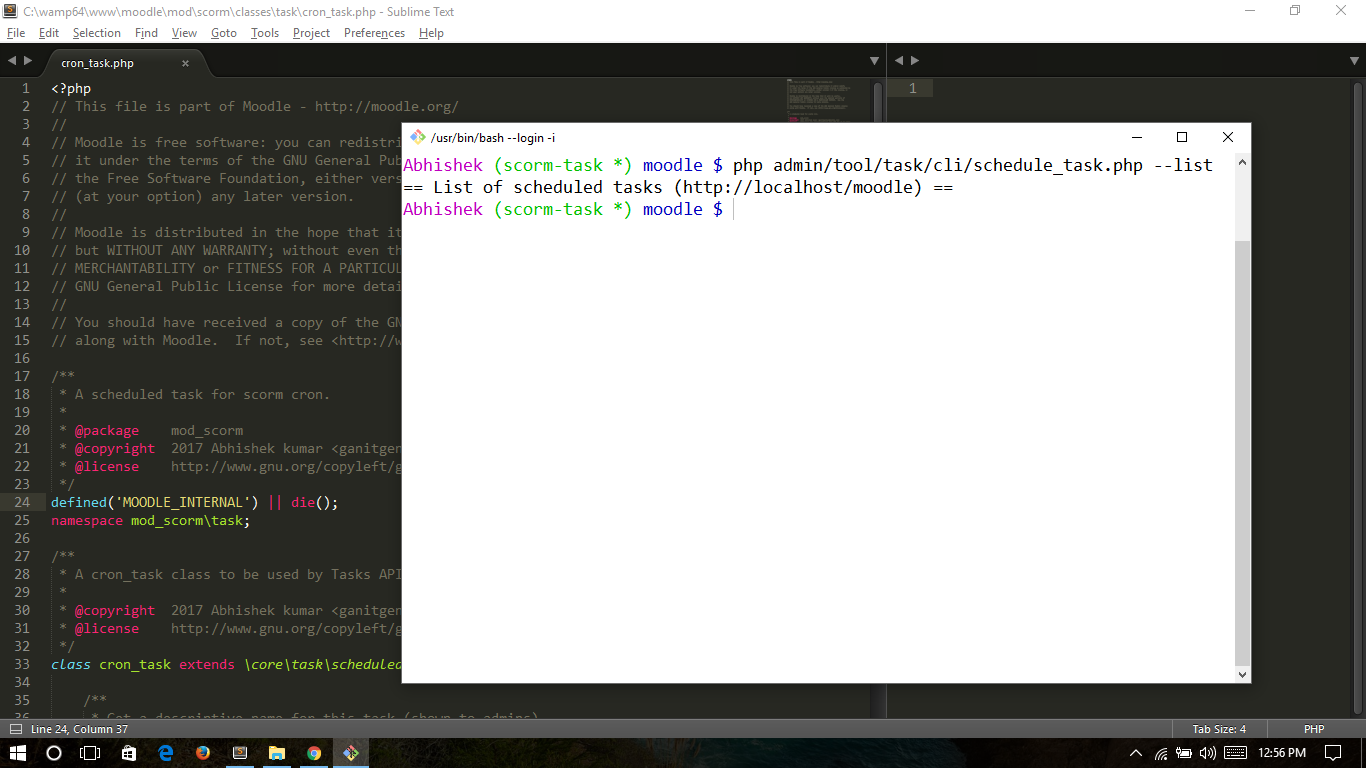Open the Edit menu
This screenshot has width=1366, height=768.
pyautogui.click(x=49, y=33)
